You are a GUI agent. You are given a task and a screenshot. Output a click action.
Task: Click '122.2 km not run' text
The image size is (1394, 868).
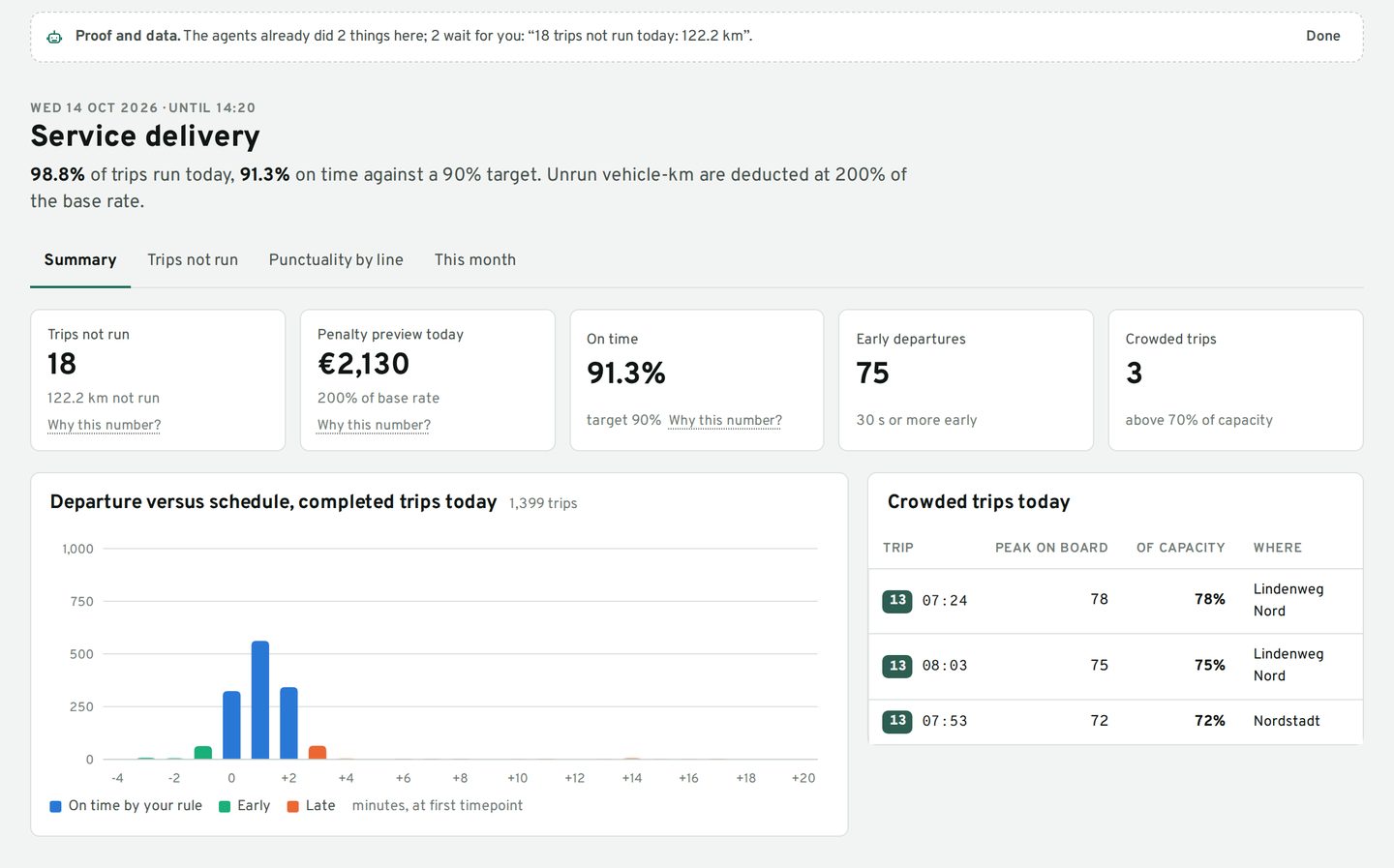tap(104, 398)
